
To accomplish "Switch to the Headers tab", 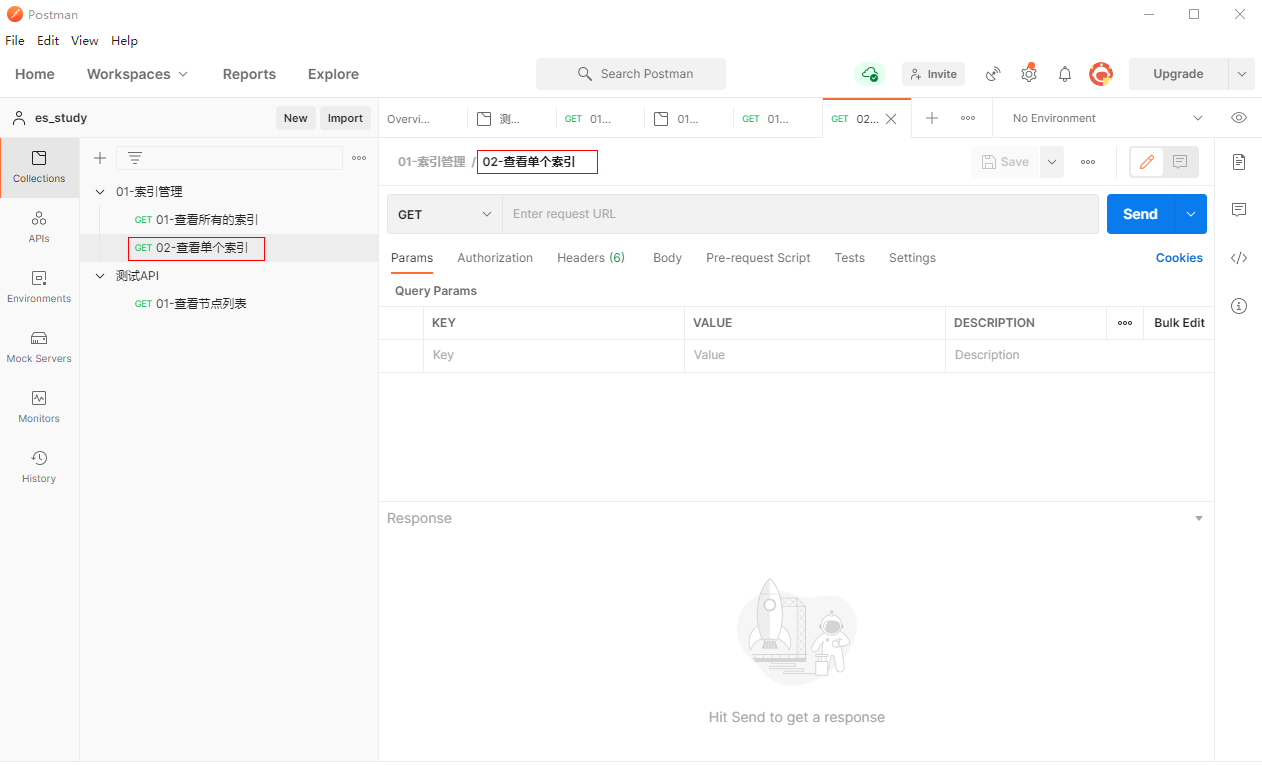I will click(x=590, y=258).
